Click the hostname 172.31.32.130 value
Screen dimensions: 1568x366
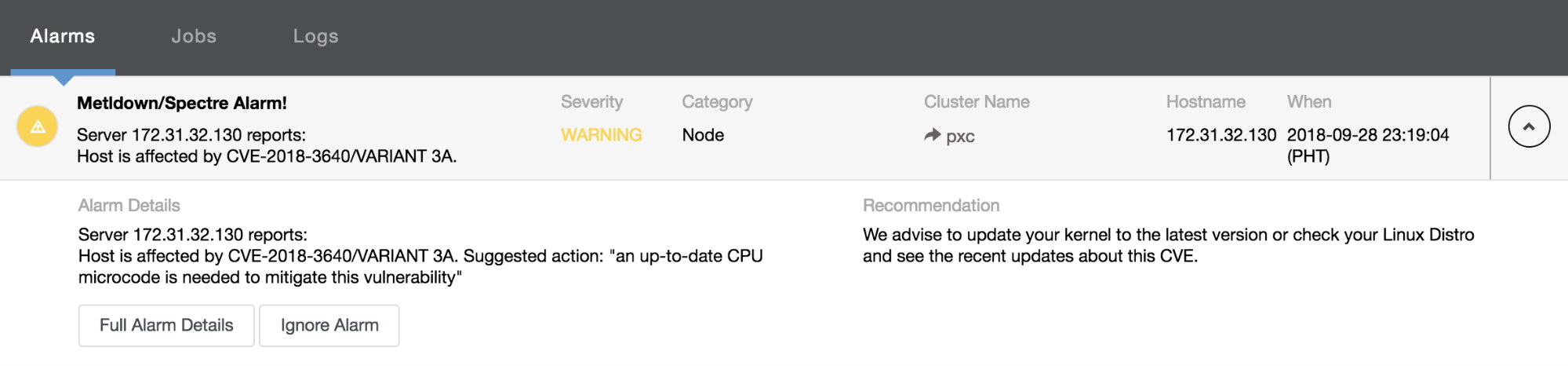tap(1221, 135)
